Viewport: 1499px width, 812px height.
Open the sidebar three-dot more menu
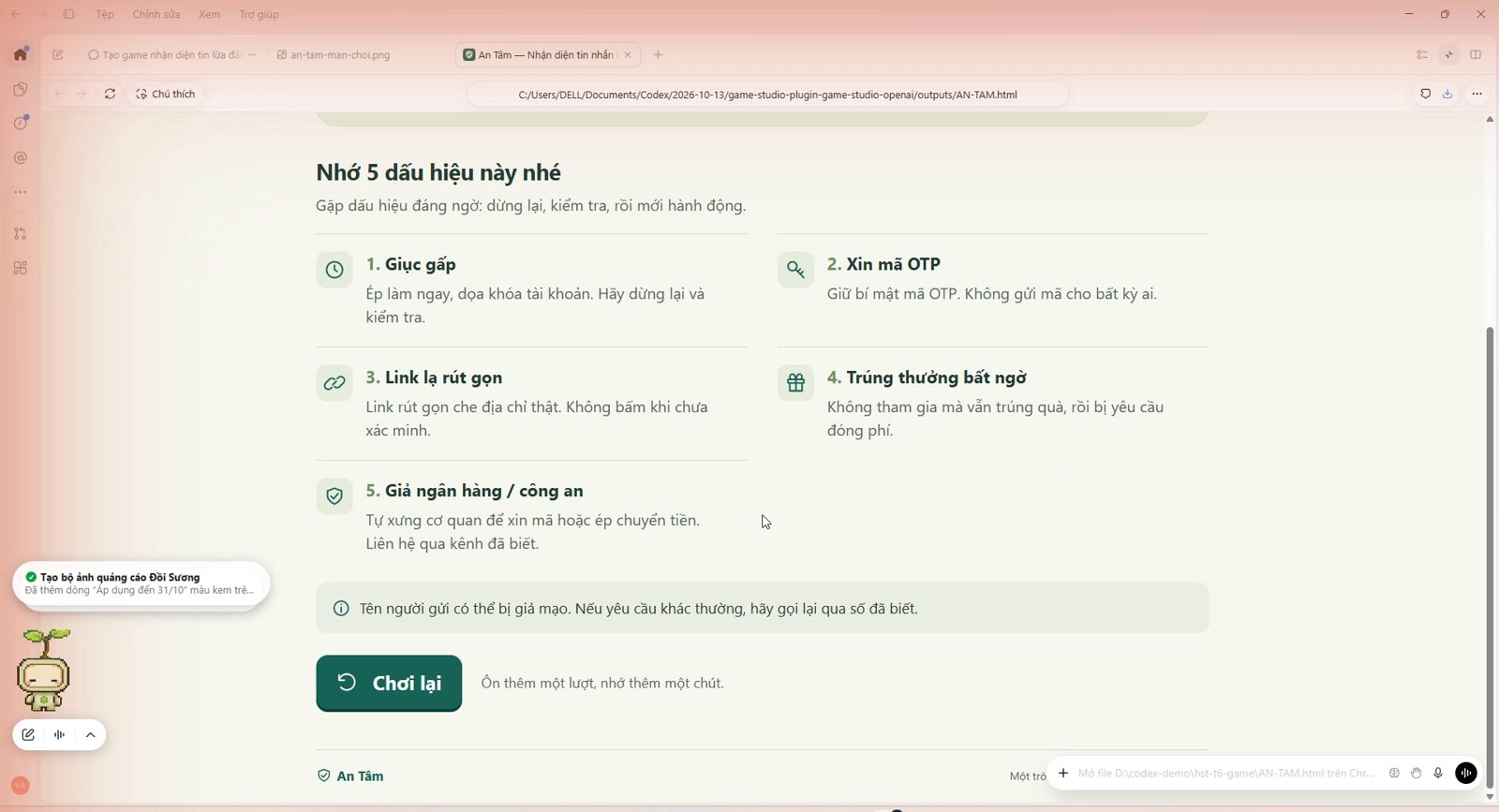pos(20,192)
